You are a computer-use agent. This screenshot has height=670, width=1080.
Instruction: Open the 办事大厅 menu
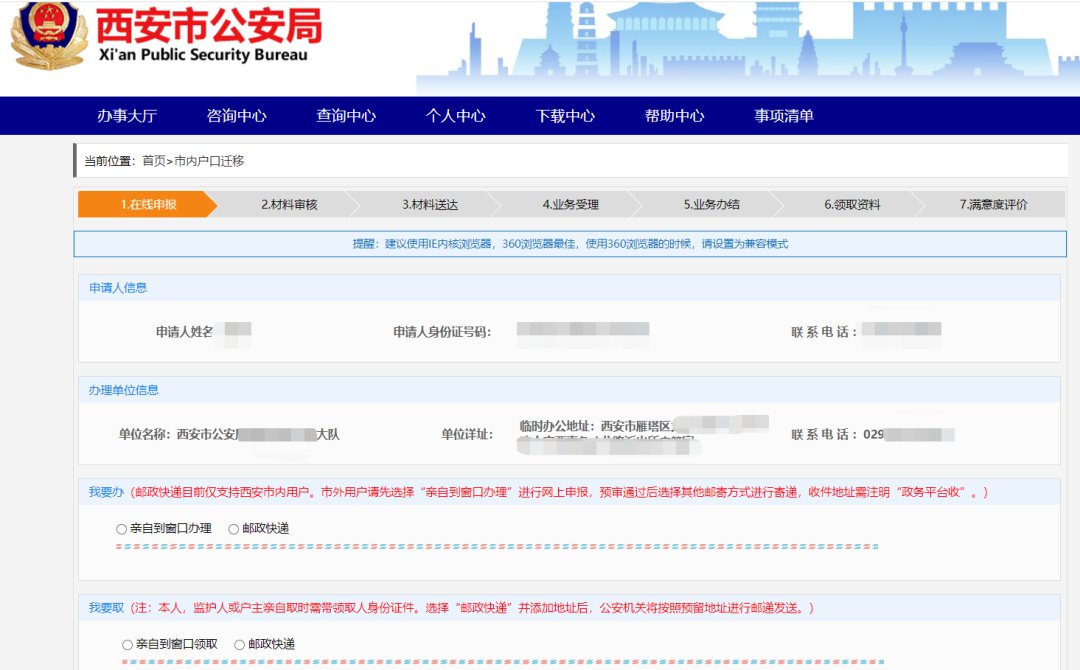[x=127, y=115]
